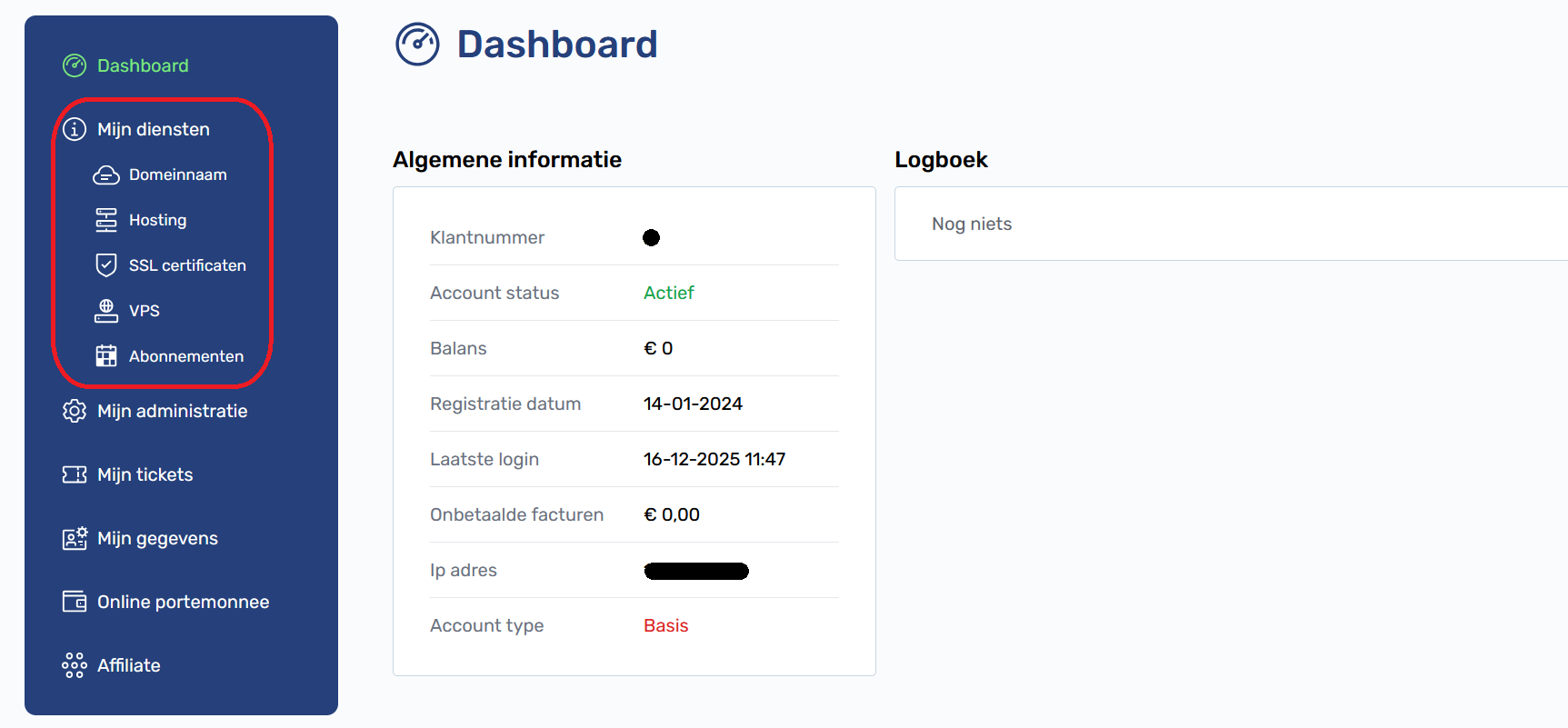Go to SSL certificaten
The image size is (1568, 728).
187,265
